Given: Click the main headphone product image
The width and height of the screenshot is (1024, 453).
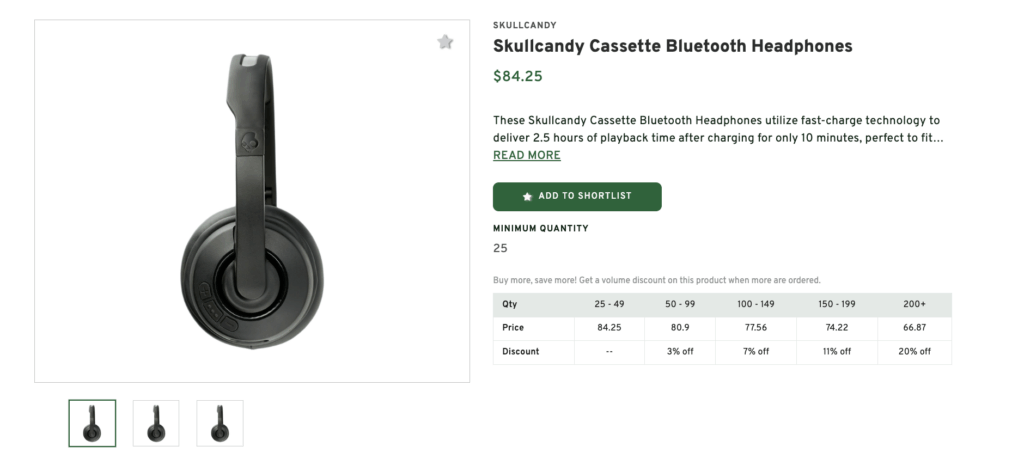Looking at the screenshot, I should coord(252,200).
